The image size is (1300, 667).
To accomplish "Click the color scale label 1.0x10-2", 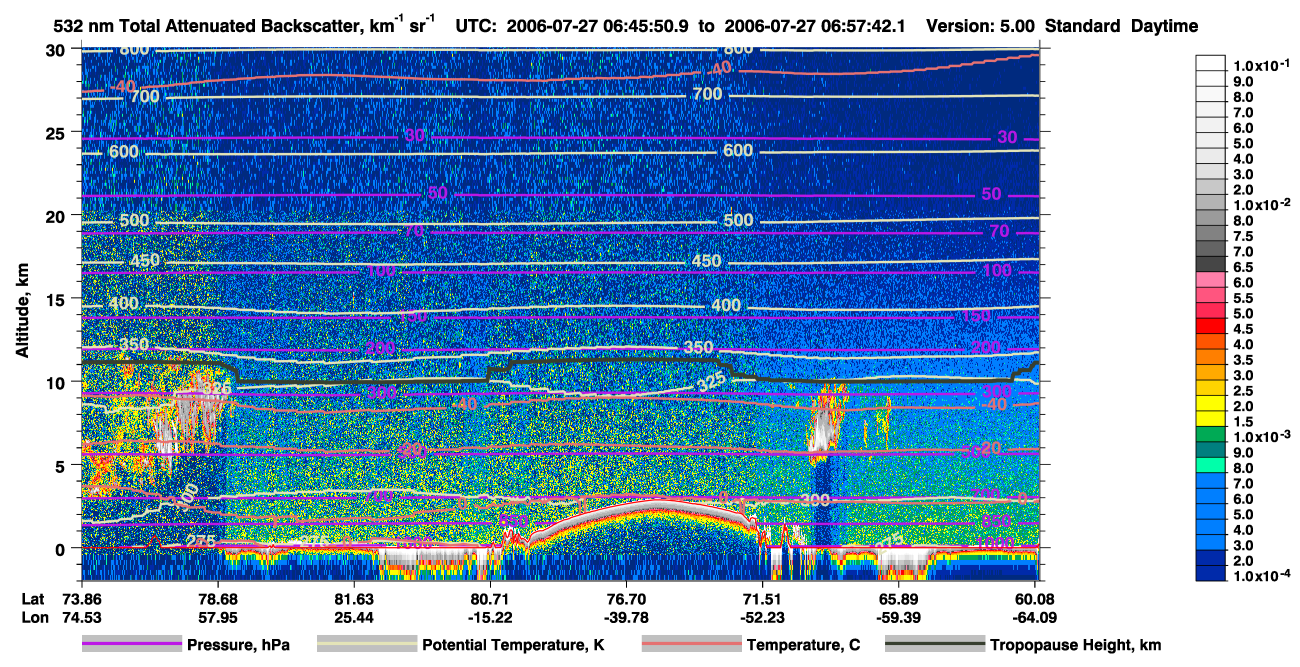I will coord(1264,204).
